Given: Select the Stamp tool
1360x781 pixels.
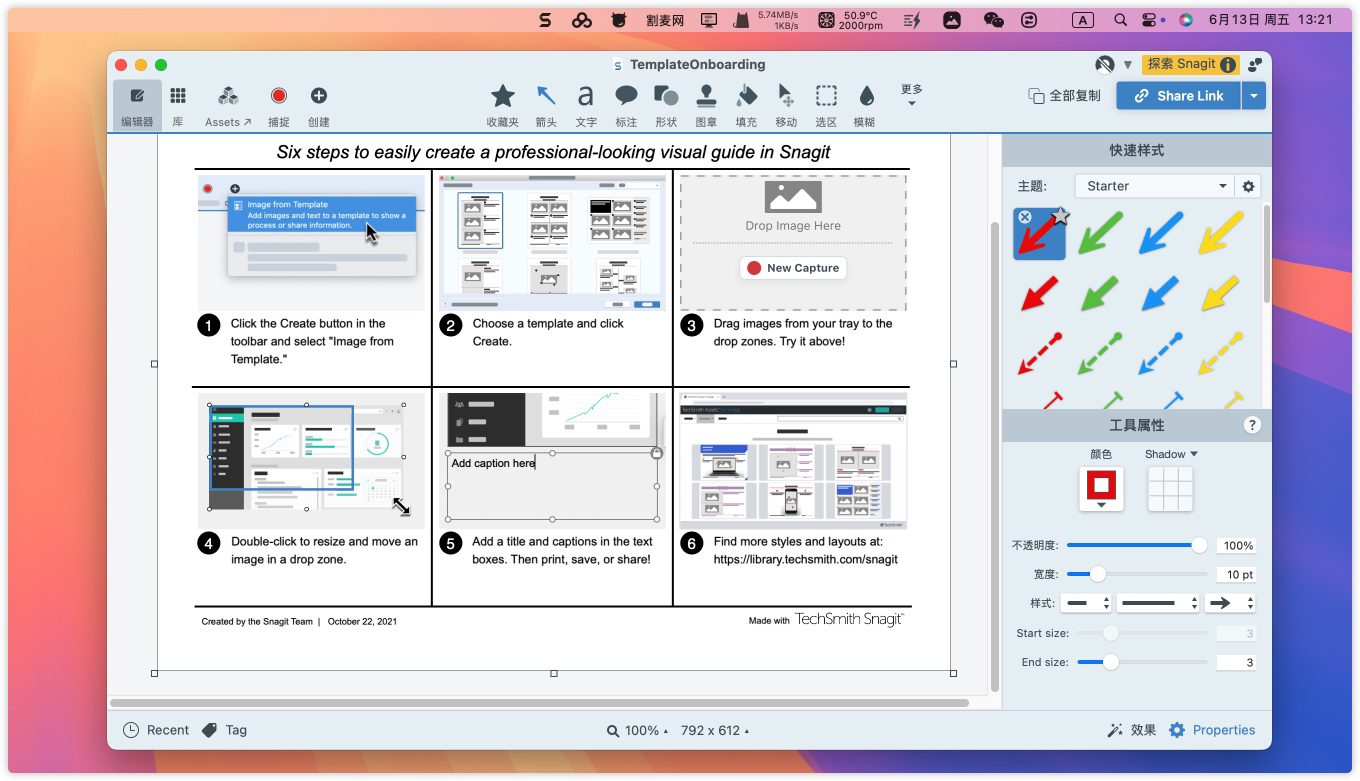Looking at the screenshot, I should point(706,104).
